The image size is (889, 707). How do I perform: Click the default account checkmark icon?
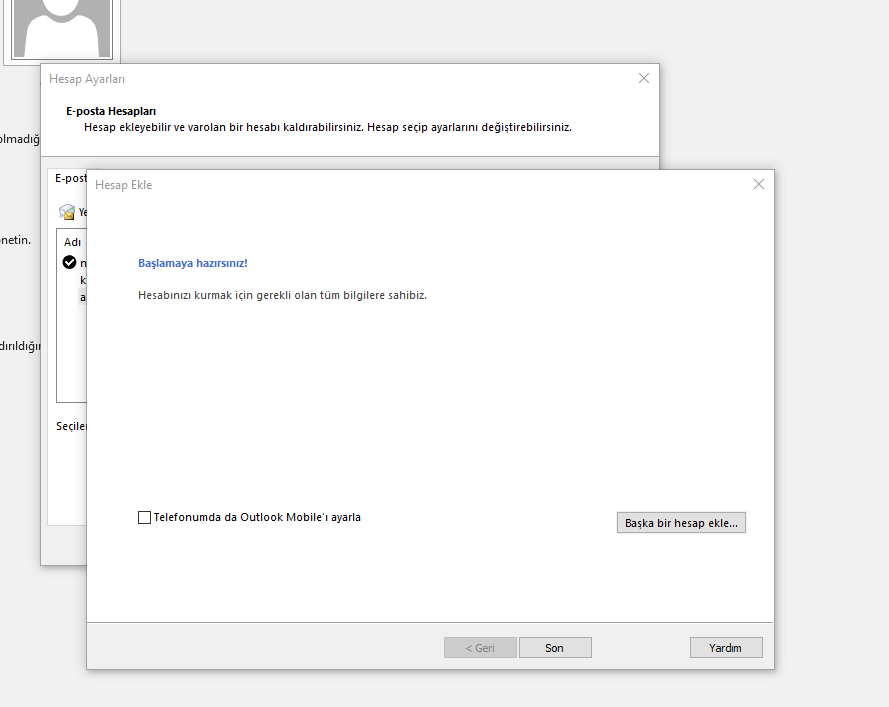(x=70, y=263)
